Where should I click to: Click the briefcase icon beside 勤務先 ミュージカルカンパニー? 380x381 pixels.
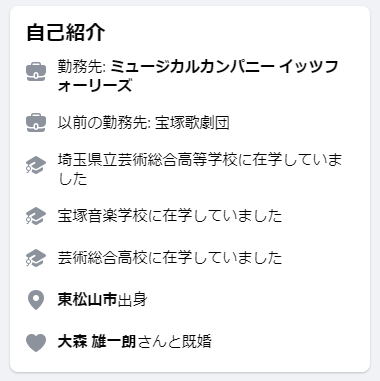[36, 72]
